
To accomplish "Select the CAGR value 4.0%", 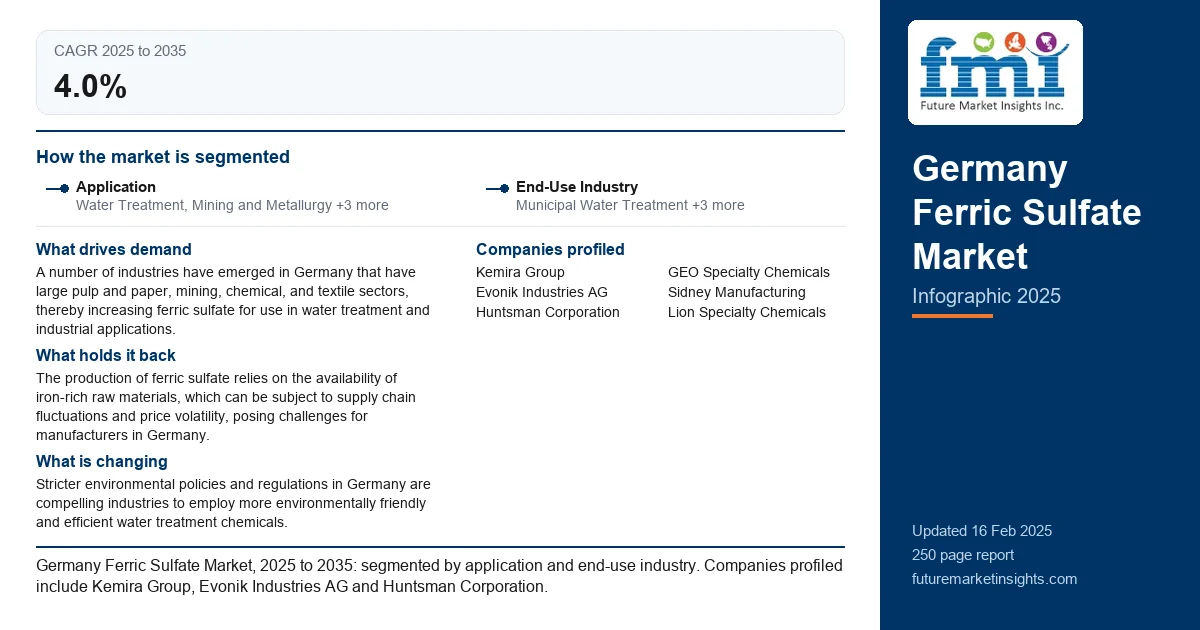I will point(90,87).
